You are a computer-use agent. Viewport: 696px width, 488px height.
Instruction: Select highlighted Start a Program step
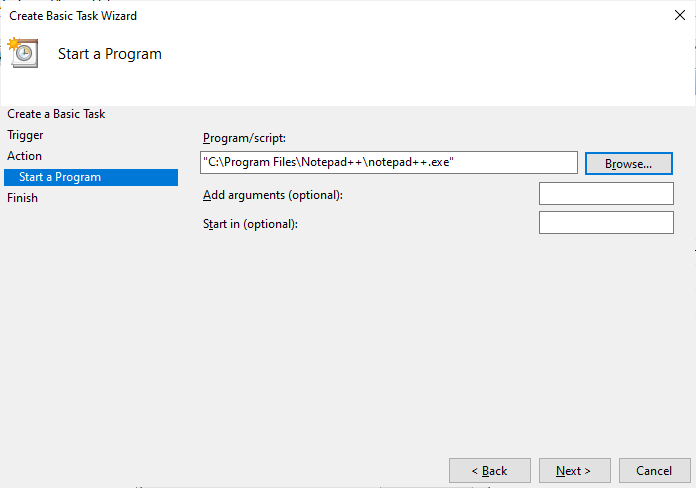point(91,177)
